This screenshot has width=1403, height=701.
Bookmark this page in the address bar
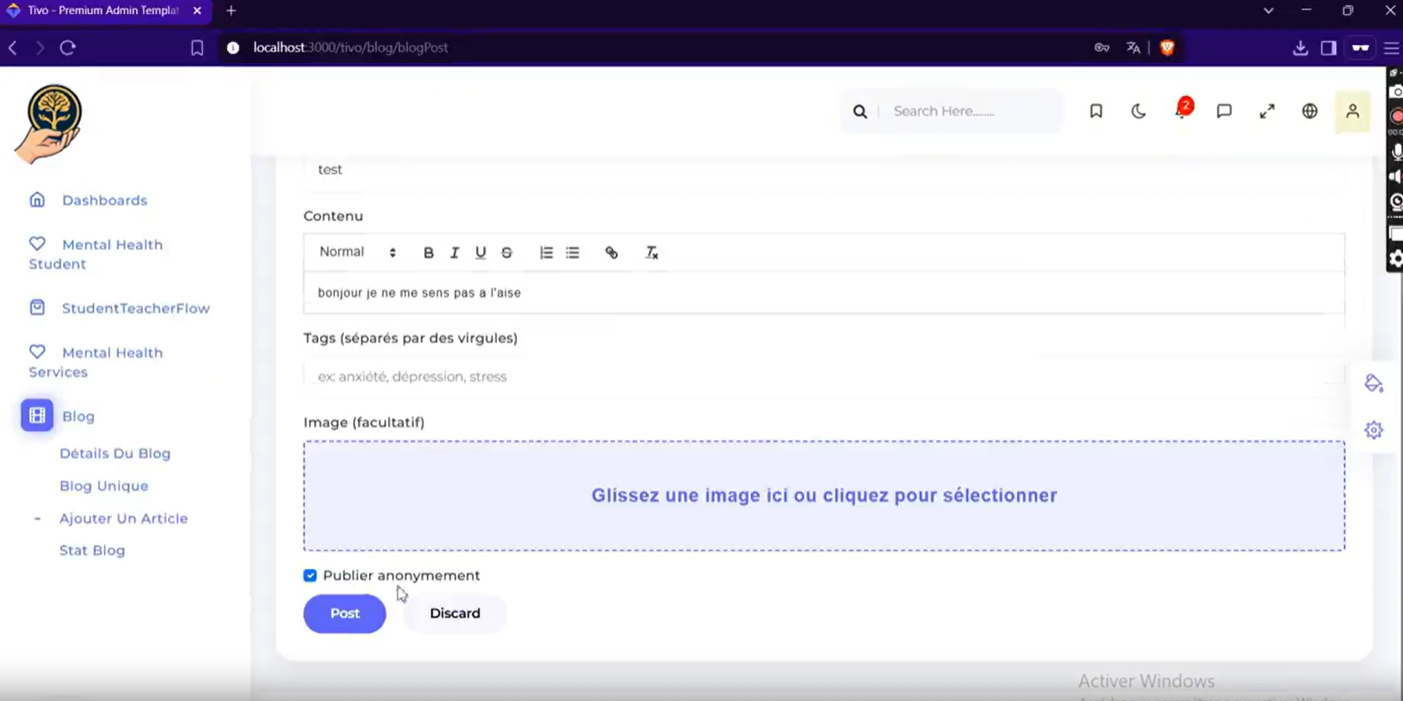click(x=197, y=47)
